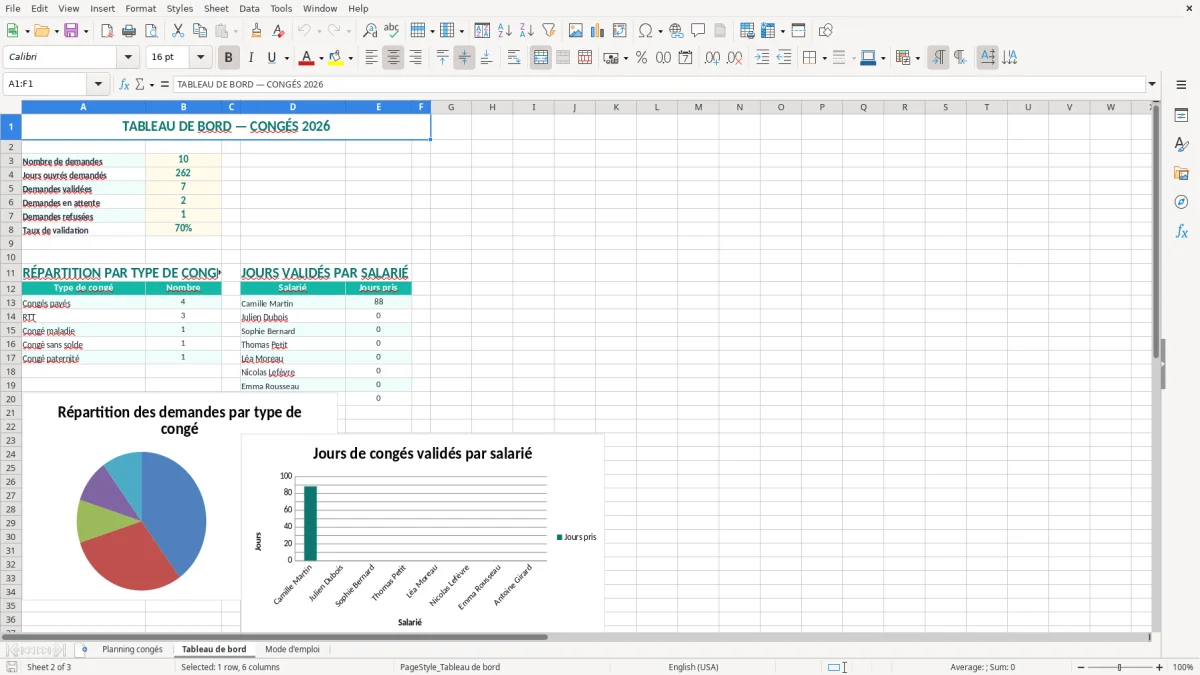This screenshot has width=1200, height=675.
Task: Open the File menu
Action: pos(13,8)
